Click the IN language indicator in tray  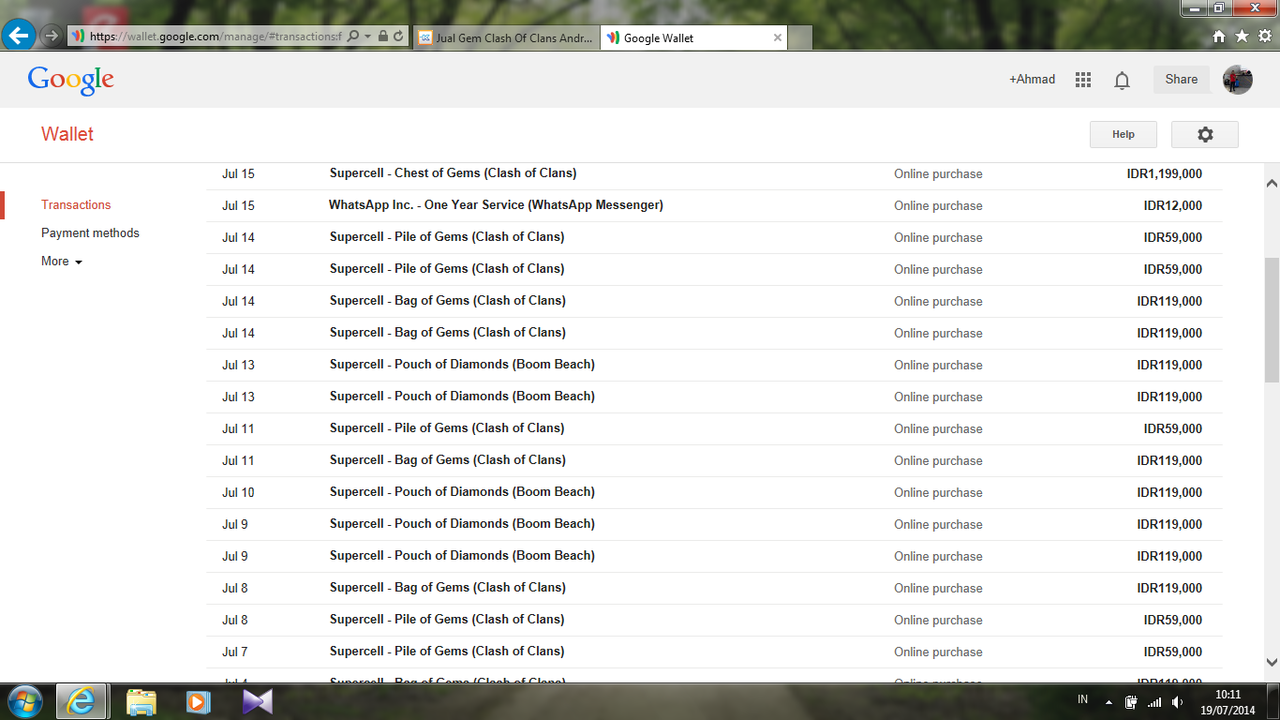coord(1082,701)
